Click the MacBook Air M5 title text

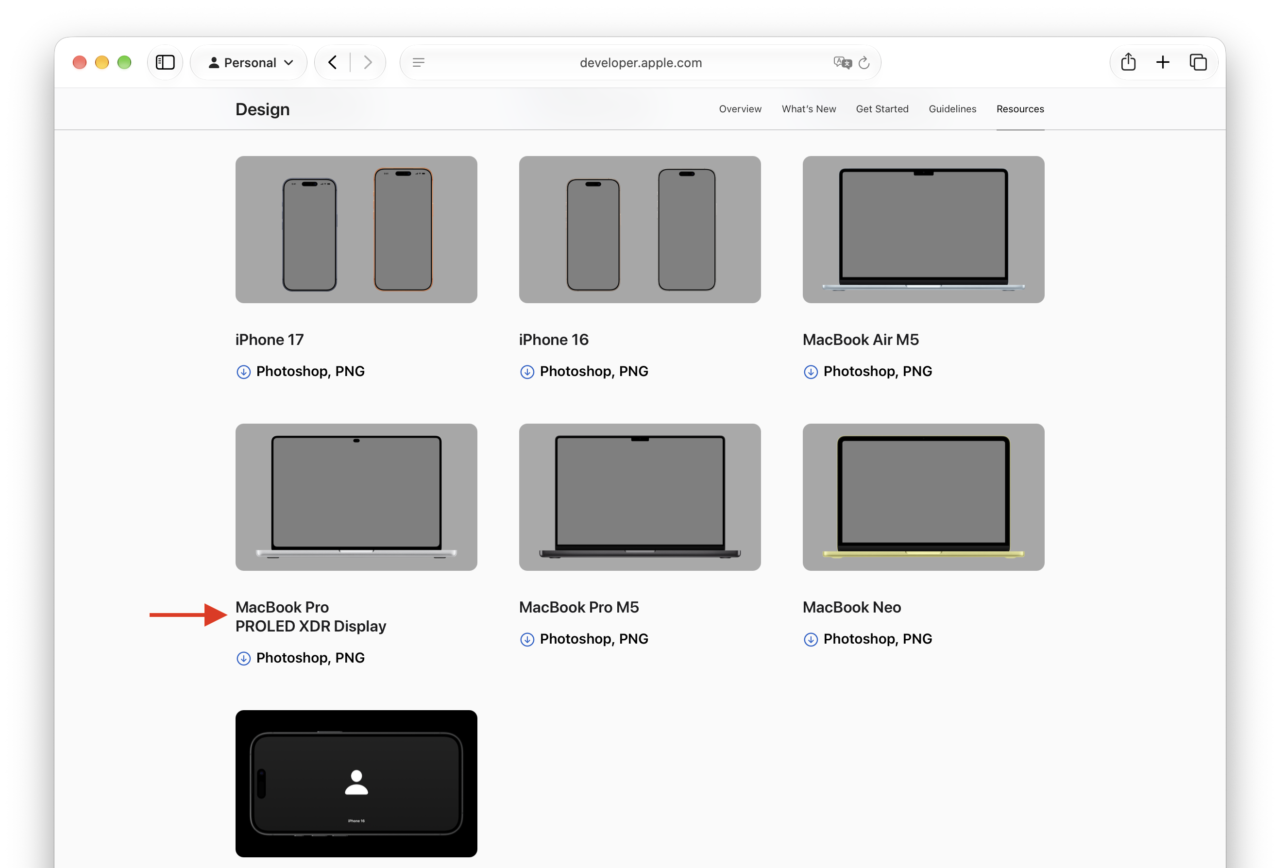point(861,340)
